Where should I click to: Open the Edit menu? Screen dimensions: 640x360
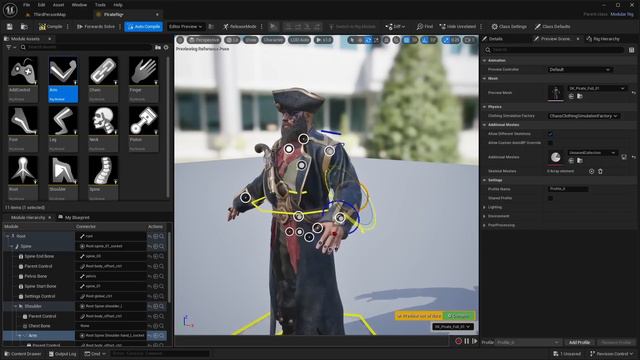(x=41, y=5)
